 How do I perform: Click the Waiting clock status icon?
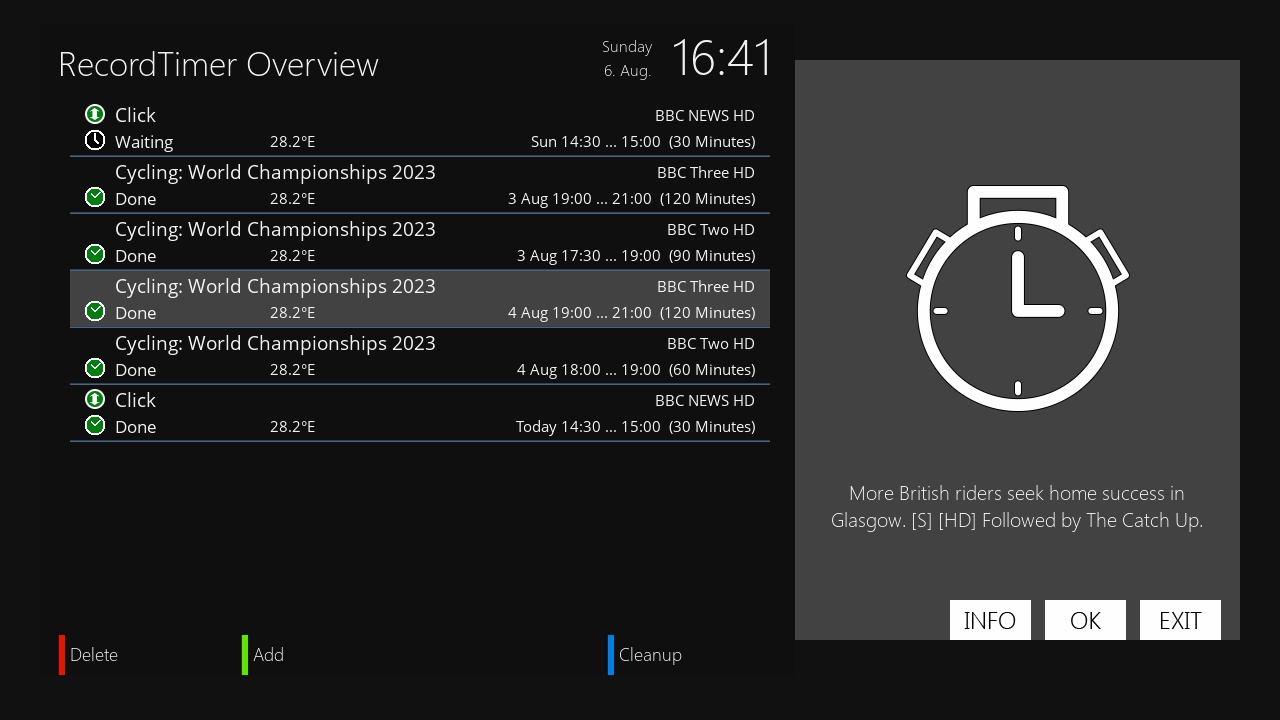click(95, 140)
